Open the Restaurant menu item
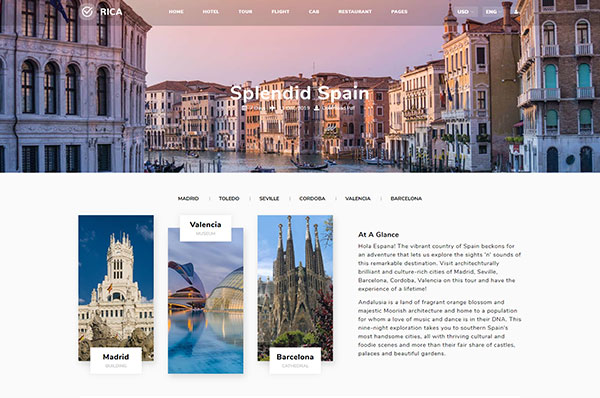Image resolution: width=600 pixels, height=398 pixels. (x=355, y=12)
